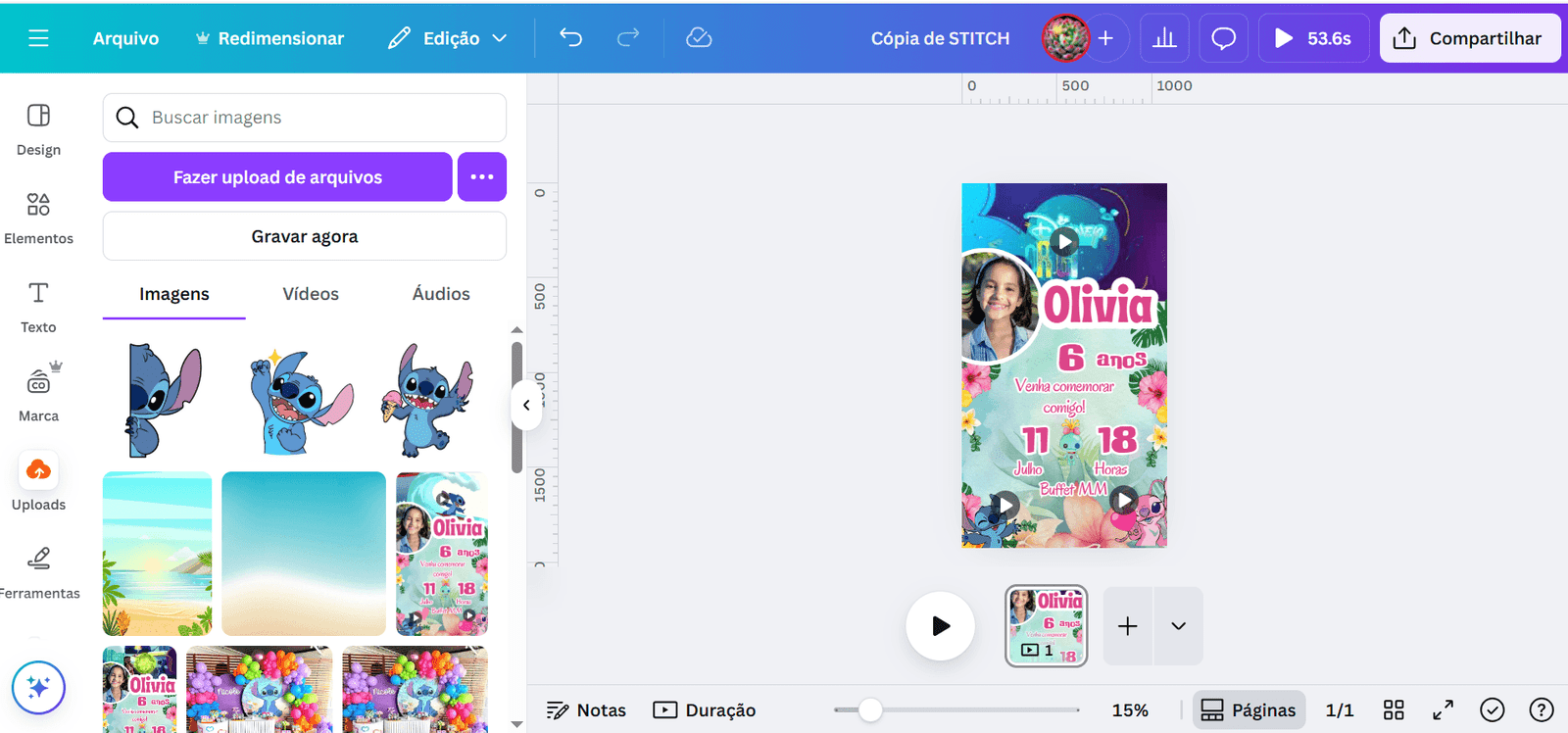Open Duração settings

[x=705, y=710]
